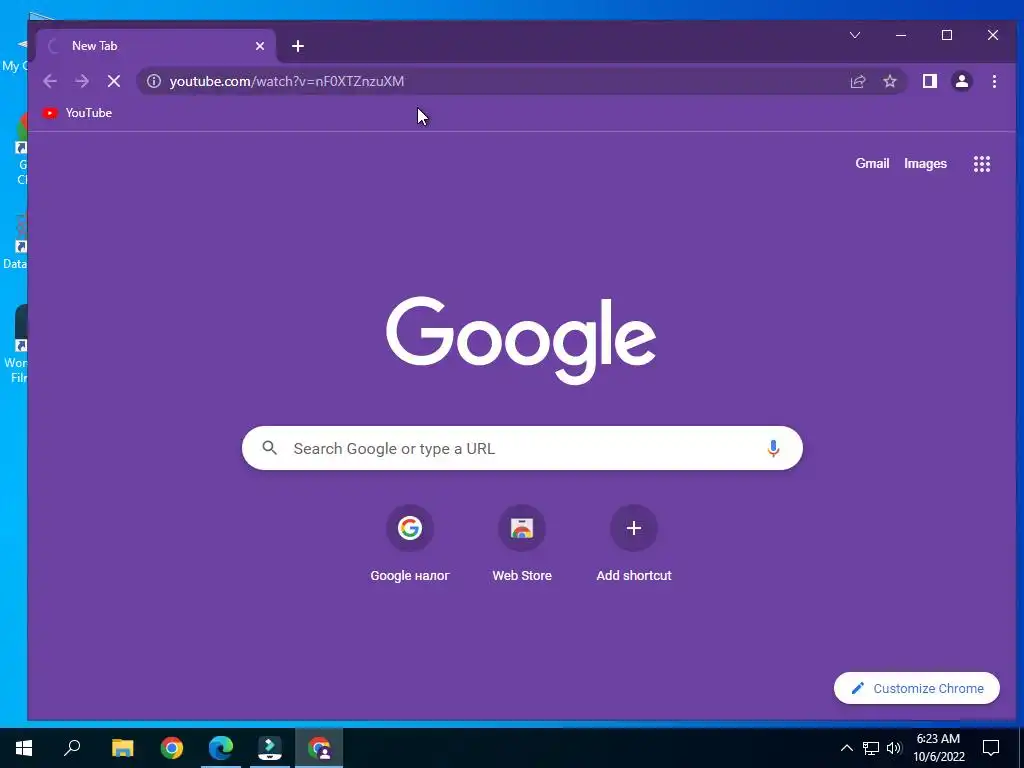This screenshot has height=768, width=1024.
Task: Open the Google apps grid
Action: point(982,164)
